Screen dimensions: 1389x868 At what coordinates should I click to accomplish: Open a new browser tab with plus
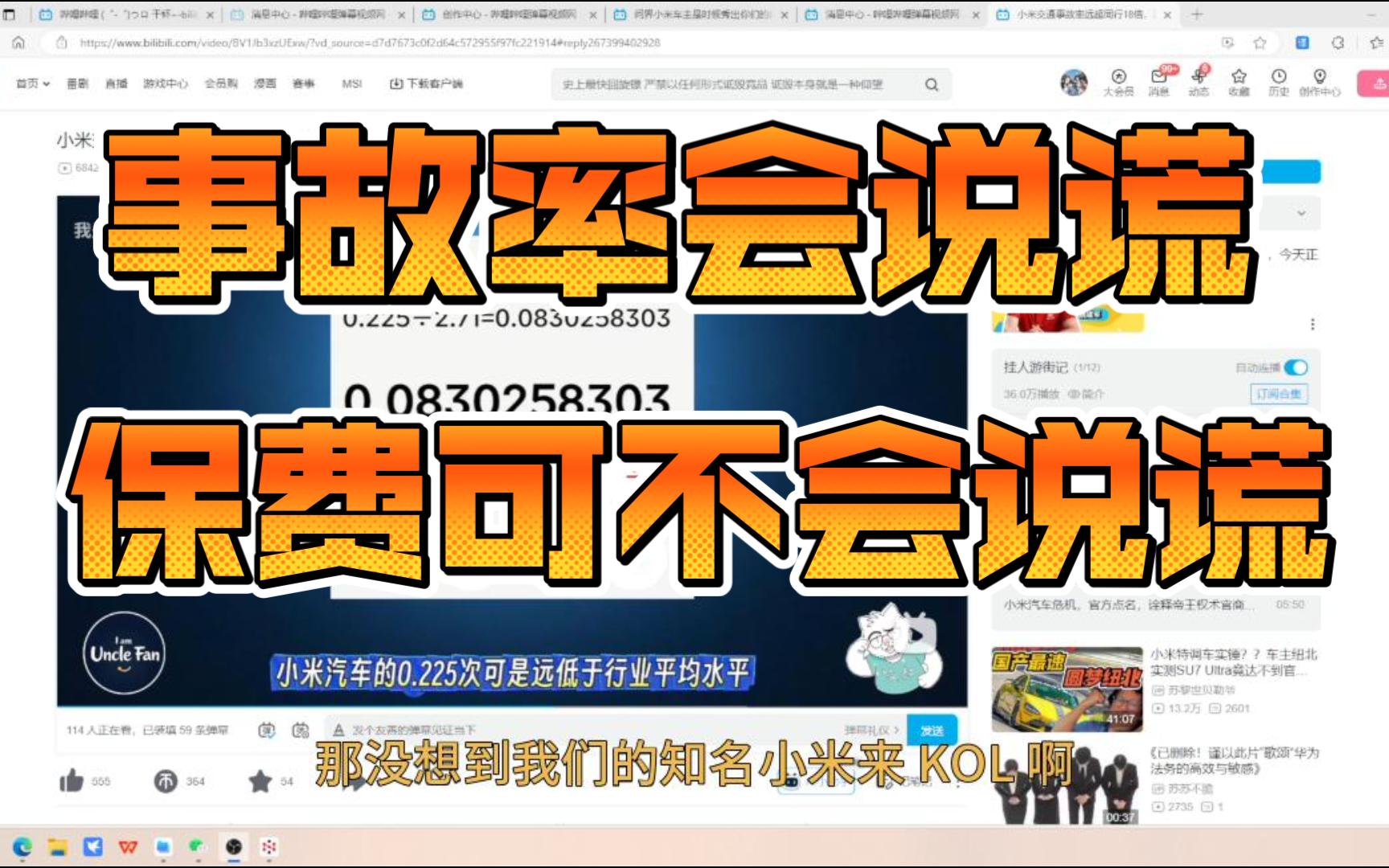tap(1197, 14)
